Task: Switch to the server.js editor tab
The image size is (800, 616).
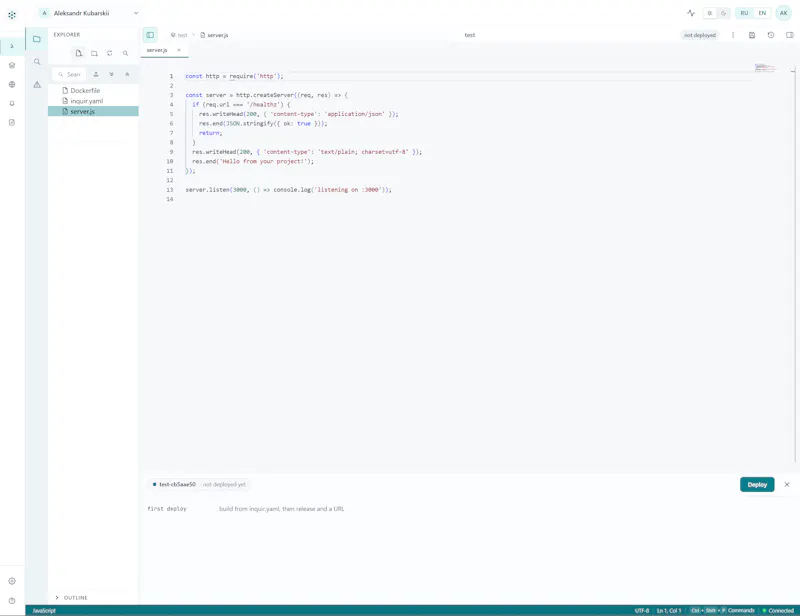Action: tap(157, 50)
